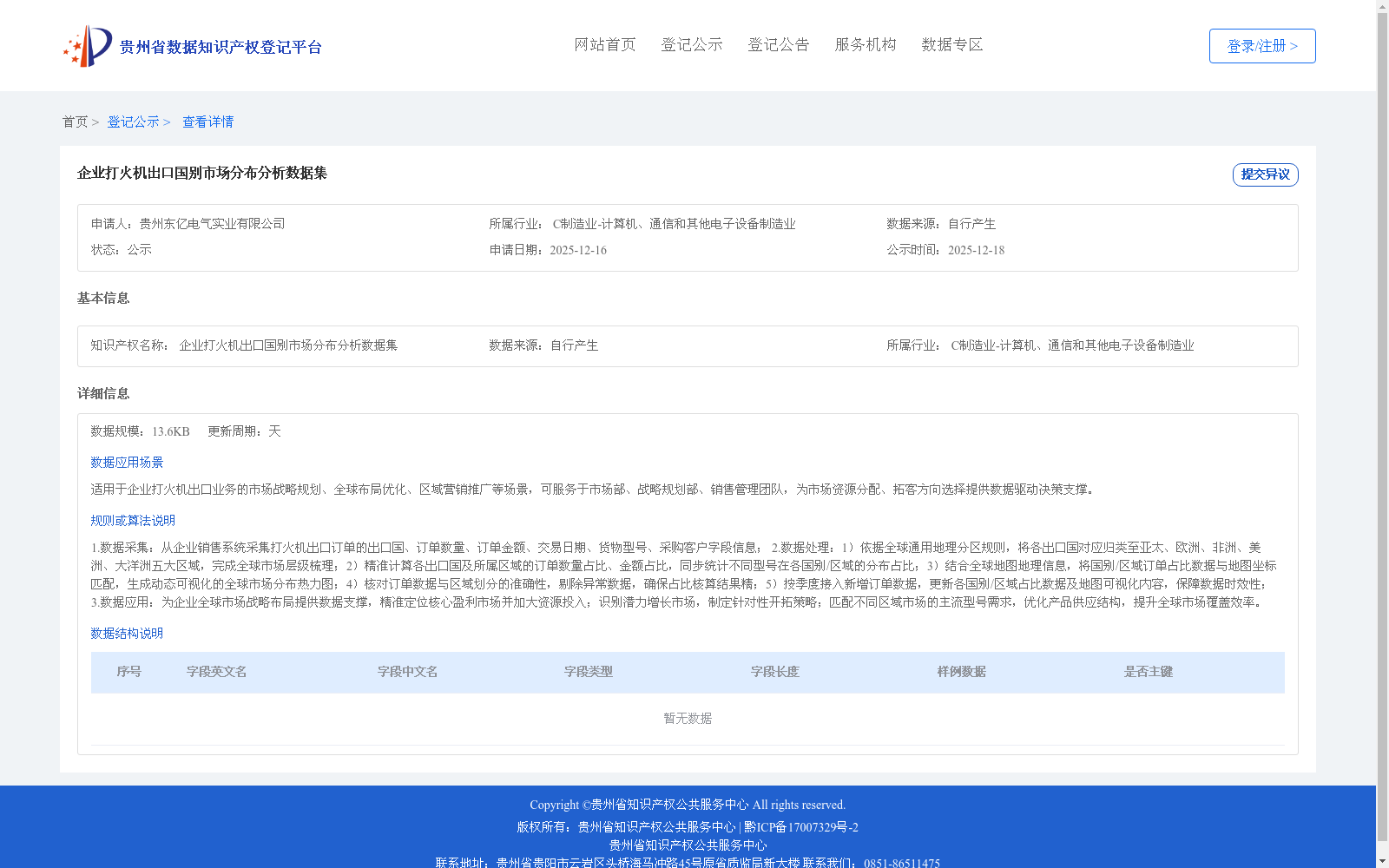Click the applicant 贵州东亿电气实业有限公司
The width and height of the screenshot is (1389, 868).
(x=213, y=224)
